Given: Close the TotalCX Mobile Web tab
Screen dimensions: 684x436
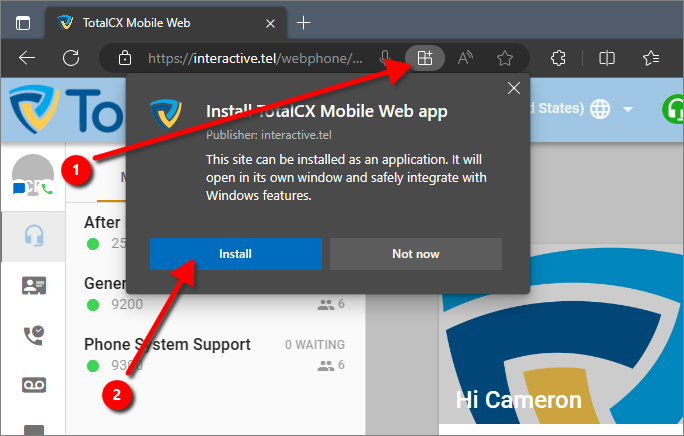Looking at the screenshot, I should 270,24.
